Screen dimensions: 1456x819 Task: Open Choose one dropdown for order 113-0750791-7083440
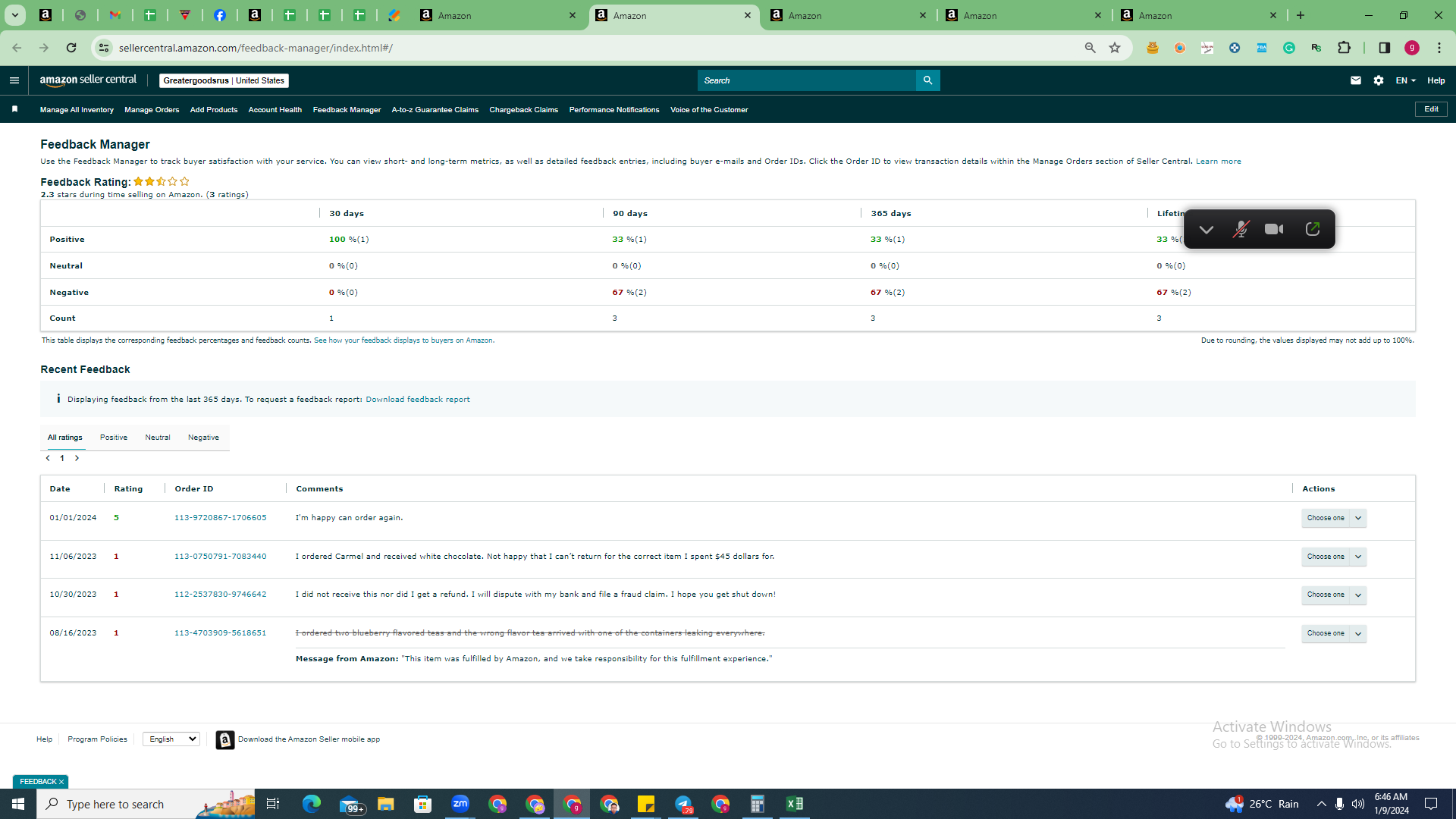click(x=1334, y=557)
